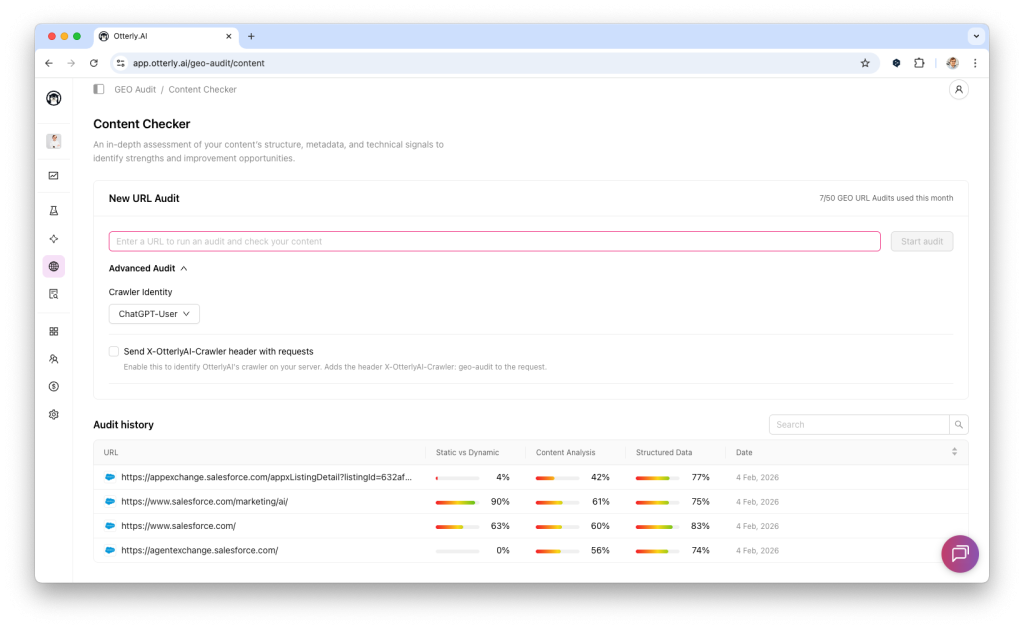Bookmark this page with the star icon

(x=865, y=63)
